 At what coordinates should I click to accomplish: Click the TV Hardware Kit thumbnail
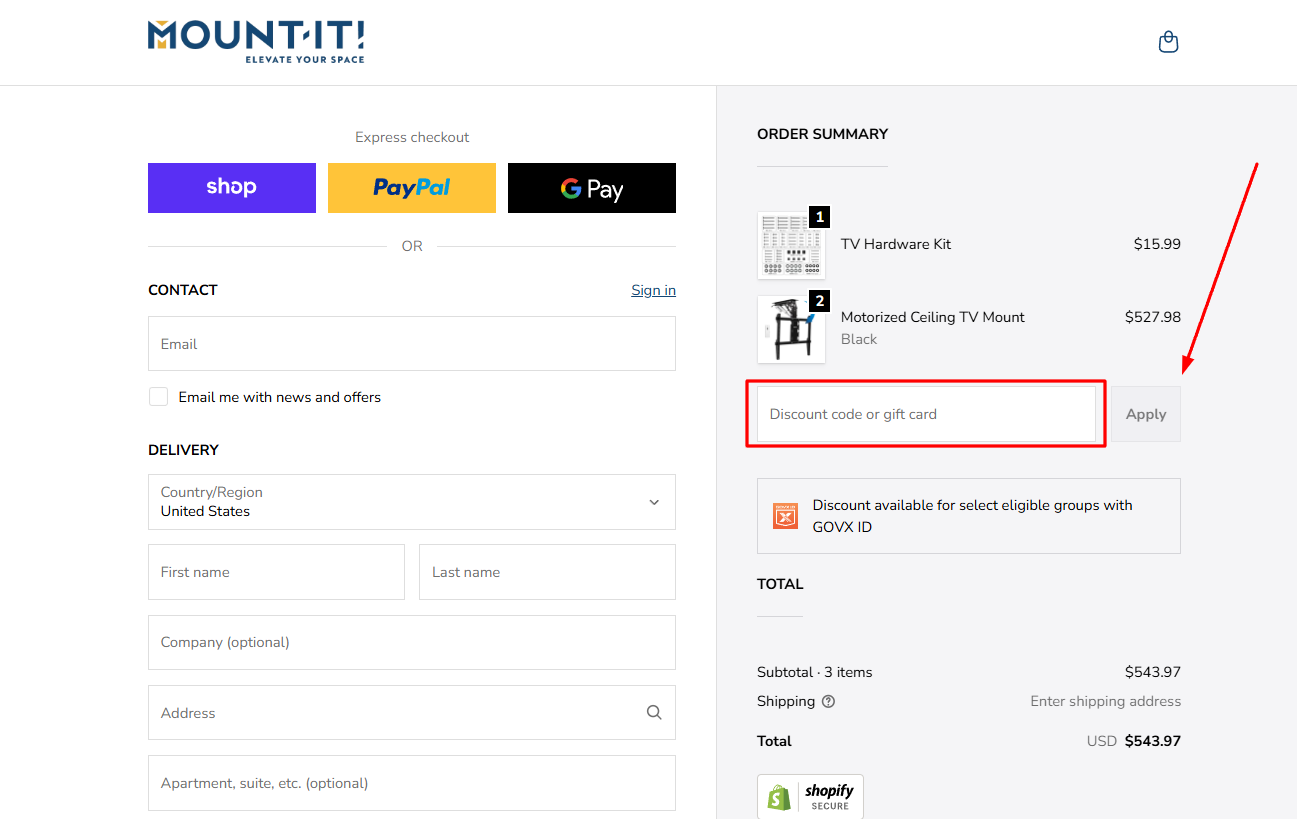click(x=791, y=245)
